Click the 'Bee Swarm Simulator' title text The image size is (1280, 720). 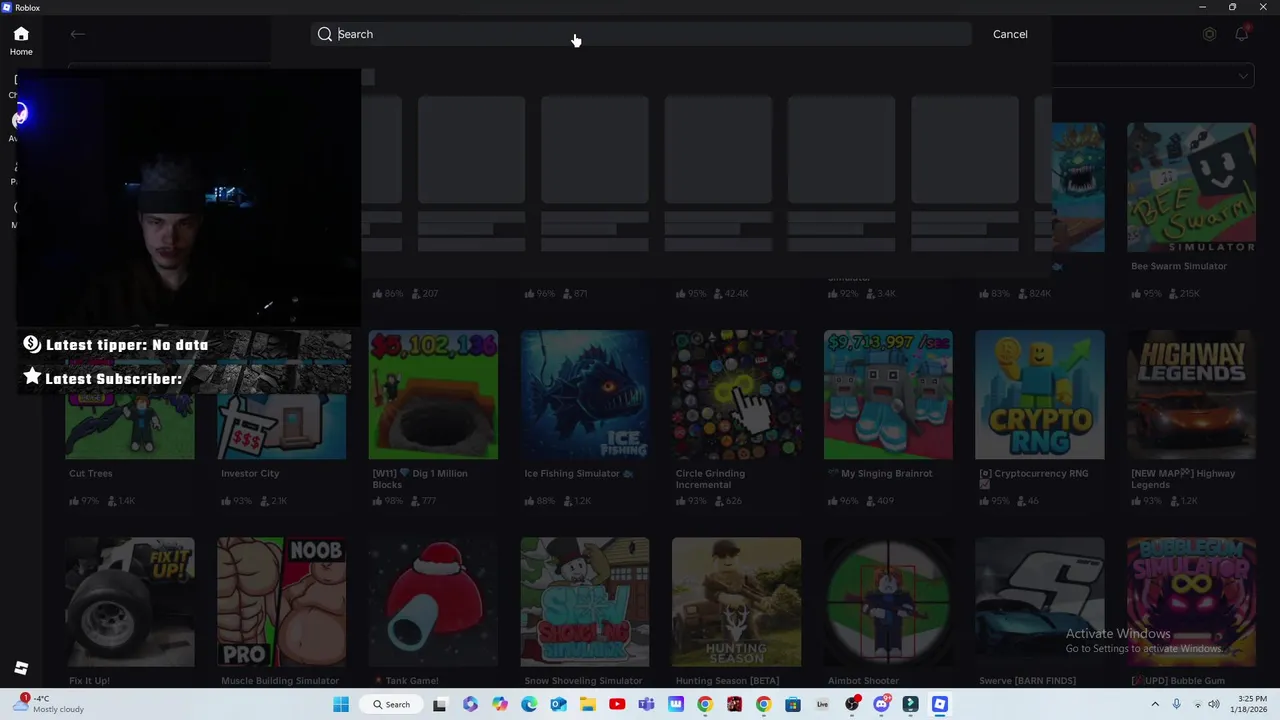point(1179,266)
